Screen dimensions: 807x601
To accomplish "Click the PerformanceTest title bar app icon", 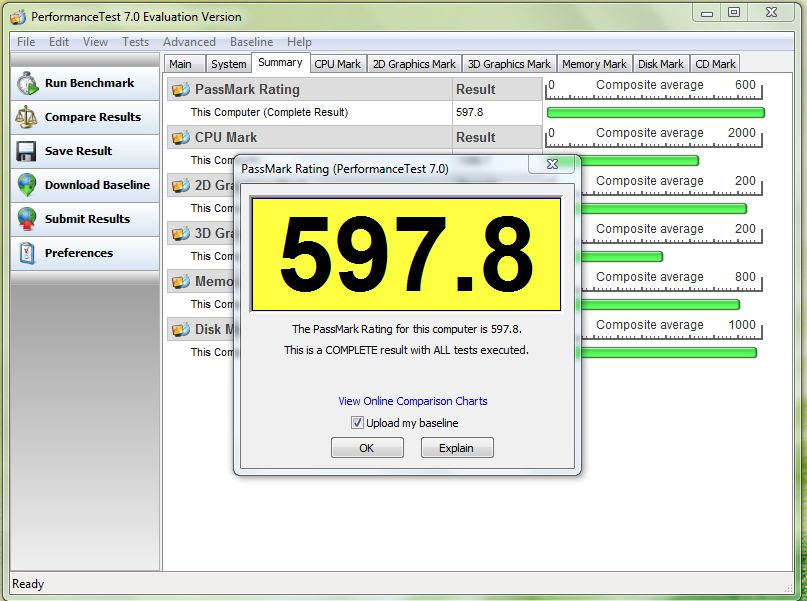I will click(18, 17).
